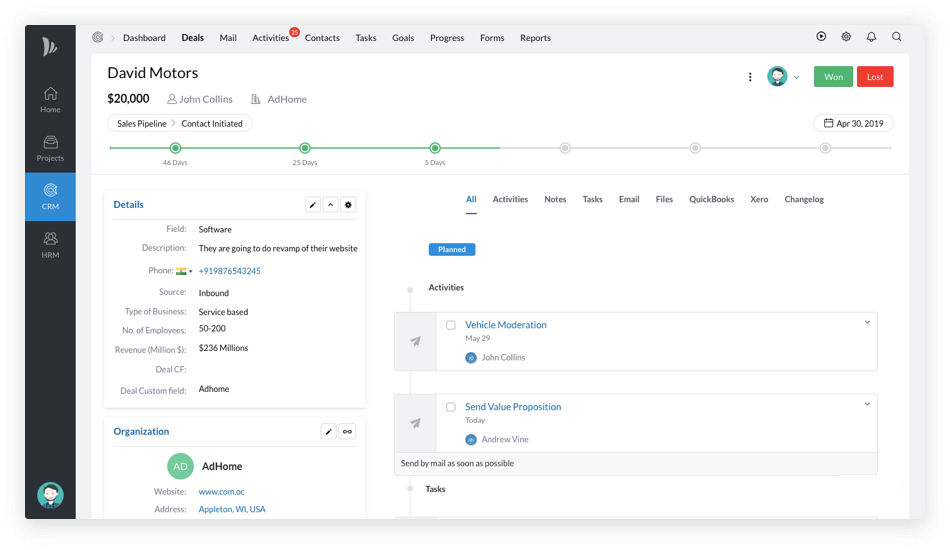
Task: Open the CRM module in sidebar
Action: click(50, 197)
